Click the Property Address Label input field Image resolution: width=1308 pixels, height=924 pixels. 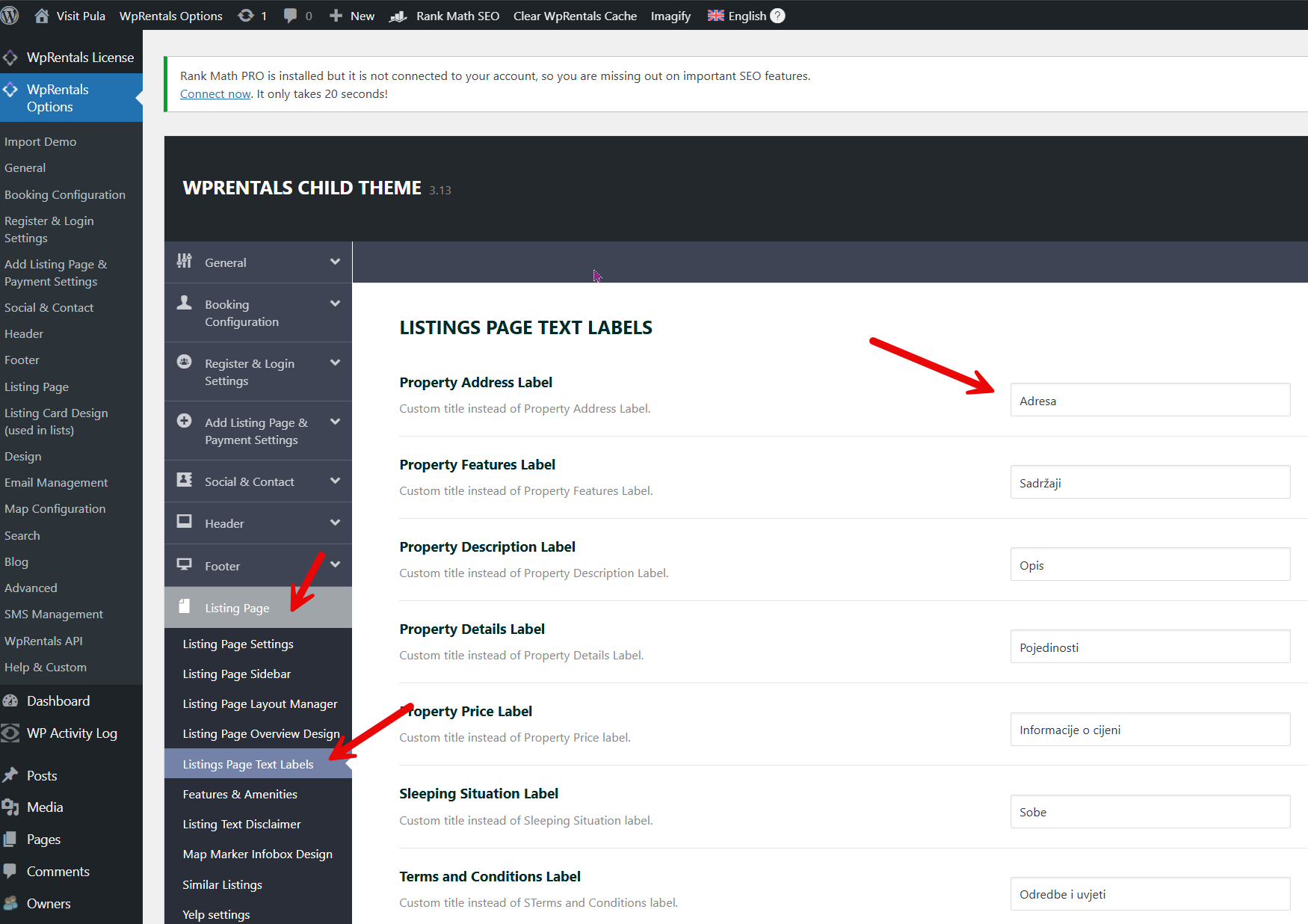(1150, 401)
